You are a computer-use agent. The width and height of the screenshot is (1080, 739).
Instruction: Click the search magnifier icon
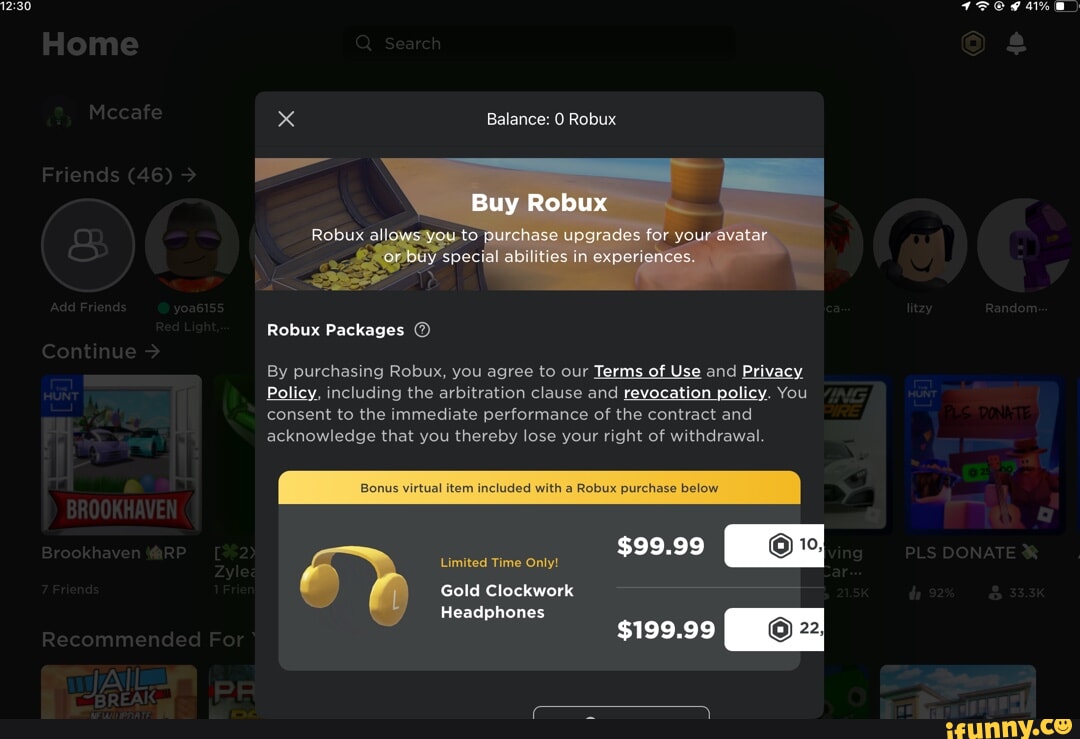[x=364, y=43]
